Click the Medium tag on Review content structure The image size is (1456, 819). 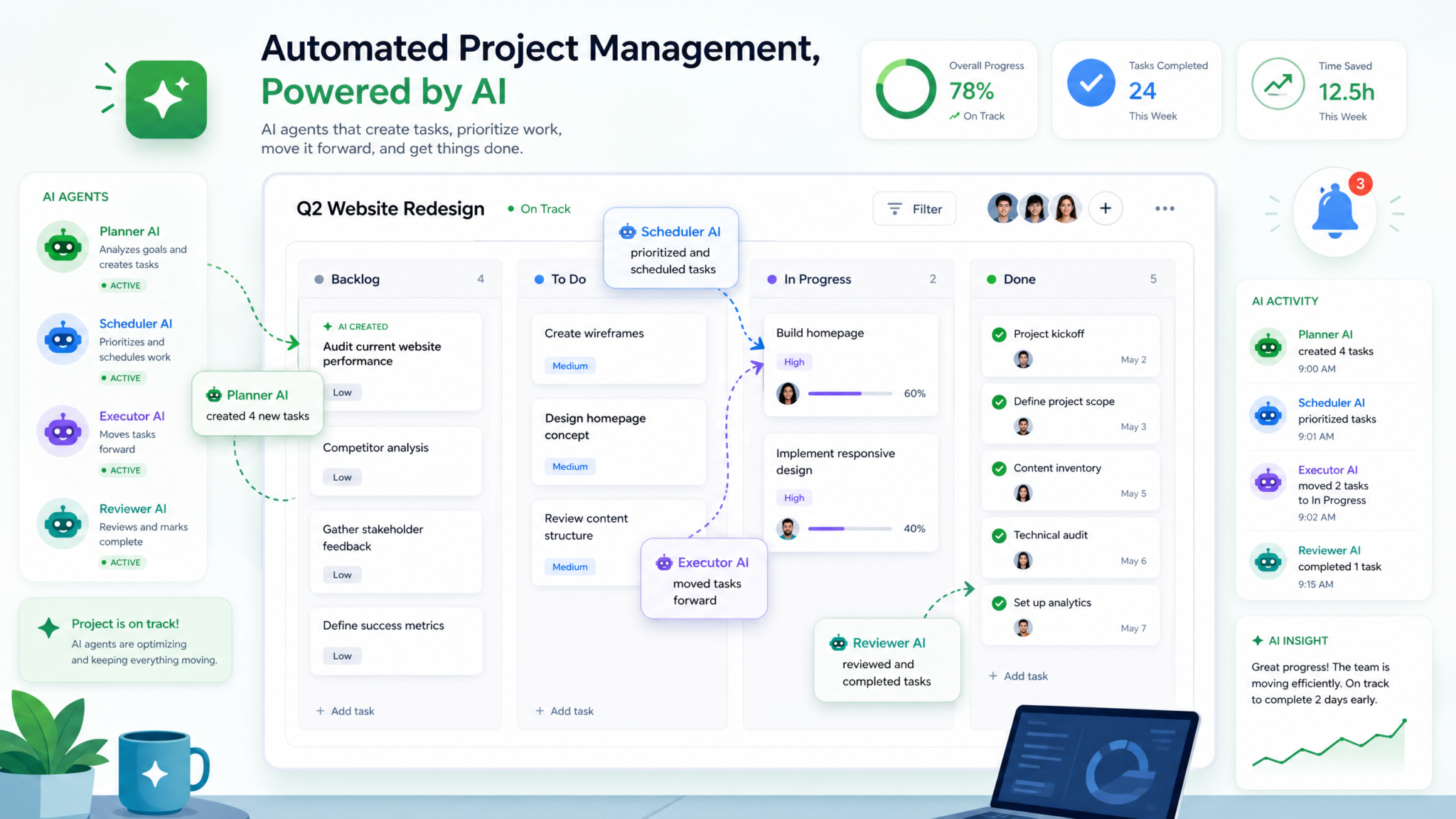[x=570, y=567]
